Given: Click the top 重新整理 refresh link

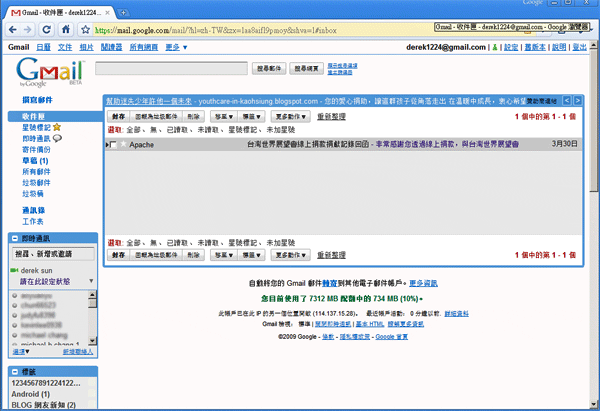Looking at the screenshot, I should [331, 116].
